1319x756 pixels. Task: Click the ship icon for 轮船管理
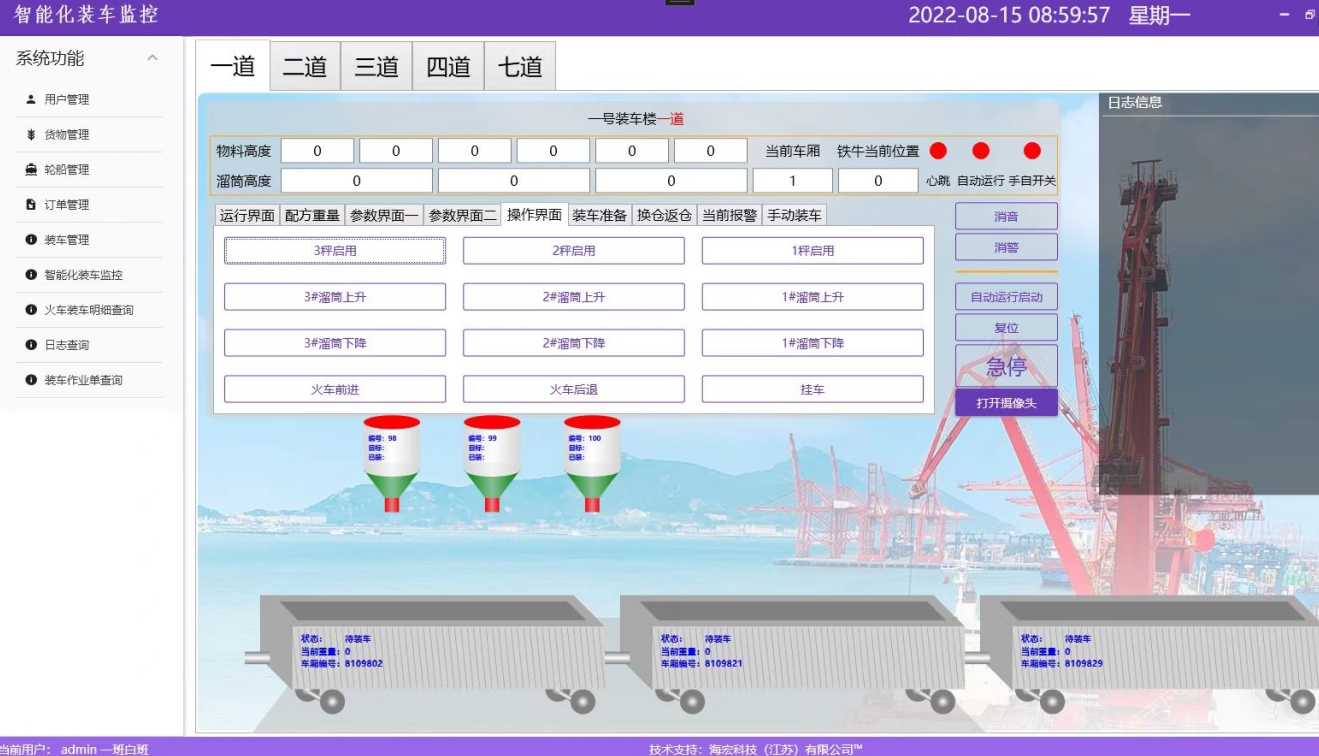point(31,170)
